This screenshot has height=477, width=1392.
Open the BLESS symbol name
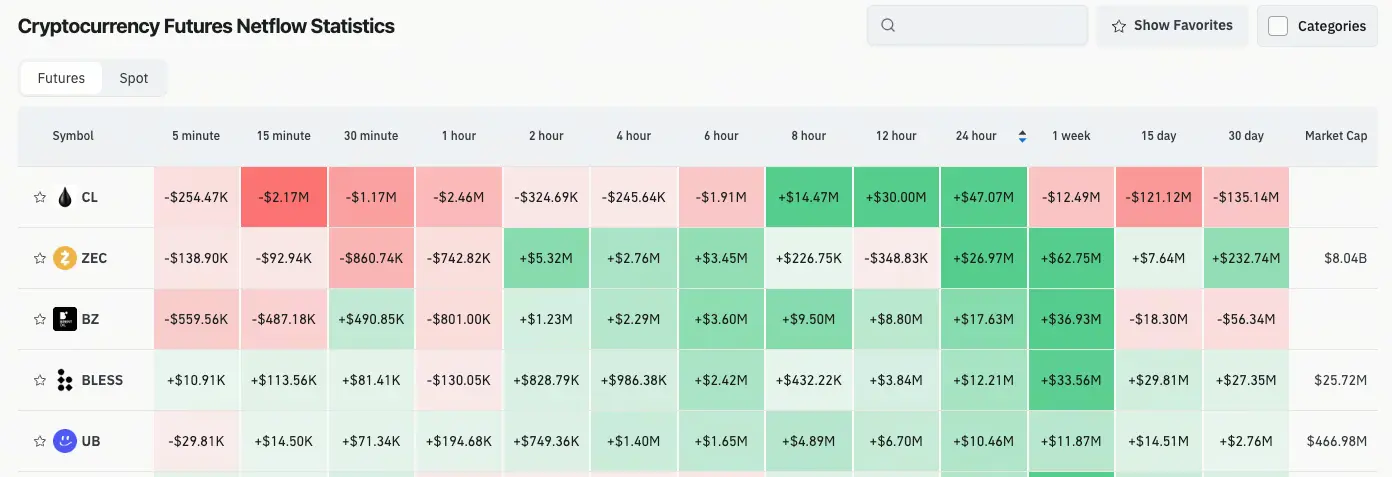104,381
